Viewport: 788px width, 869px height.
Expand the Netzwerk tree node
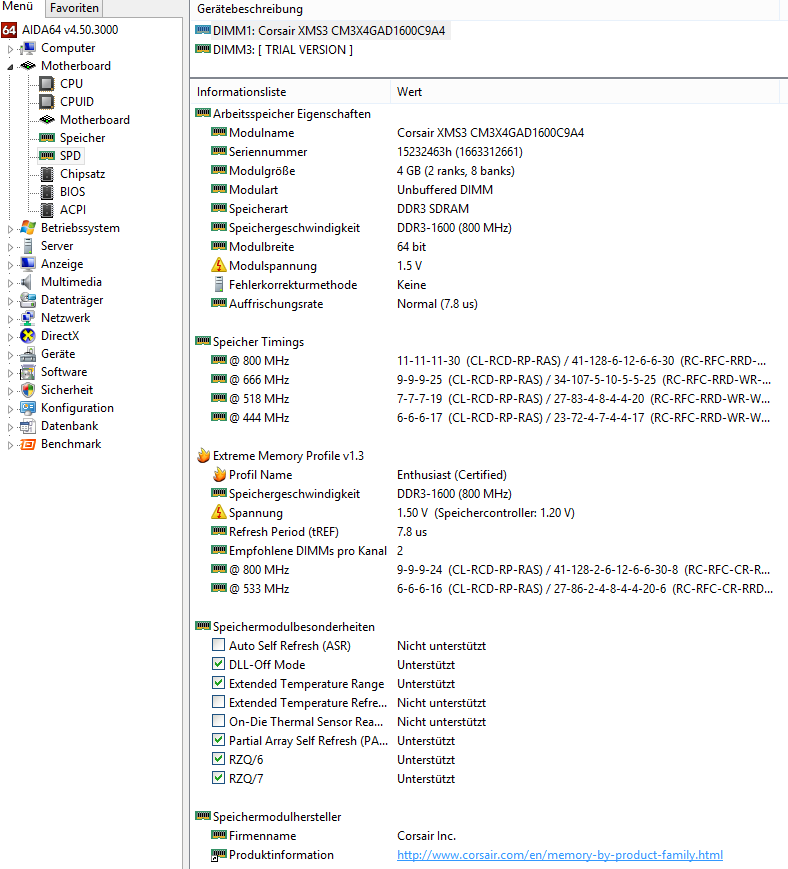pos(10,319)
